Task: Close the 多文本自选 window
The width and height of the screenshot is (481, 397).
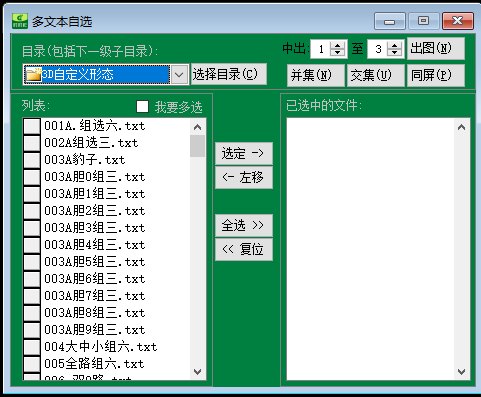Action: tap(458, 22)
